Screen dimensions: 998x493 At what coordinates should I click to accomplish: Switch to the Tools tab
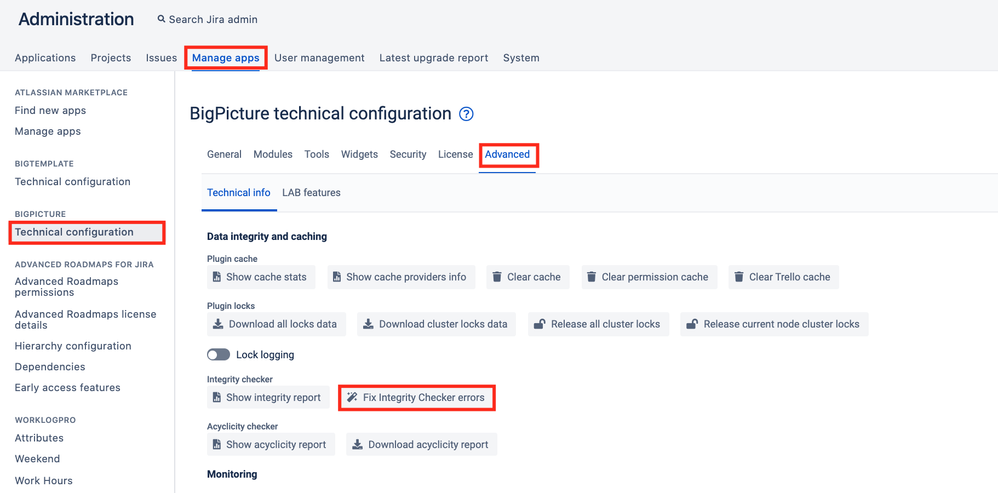coord(317,155)
